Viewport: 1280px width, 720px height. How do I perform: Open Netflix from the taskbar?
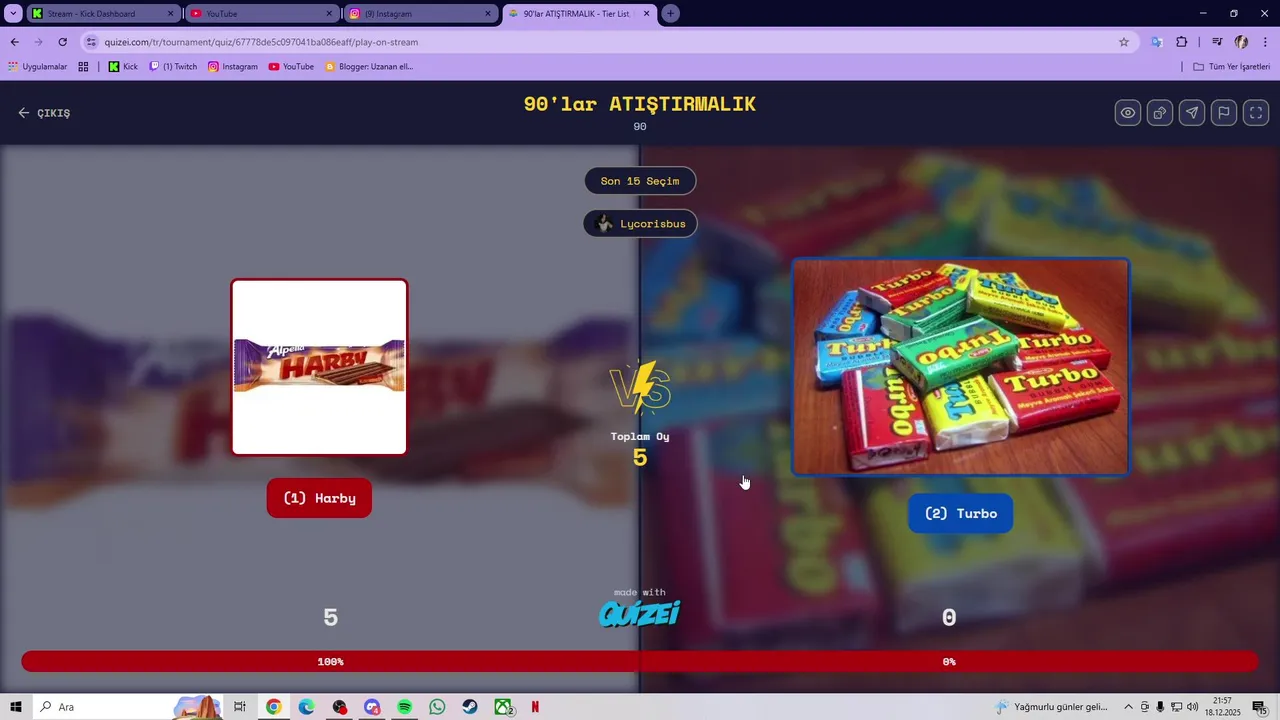535,707
